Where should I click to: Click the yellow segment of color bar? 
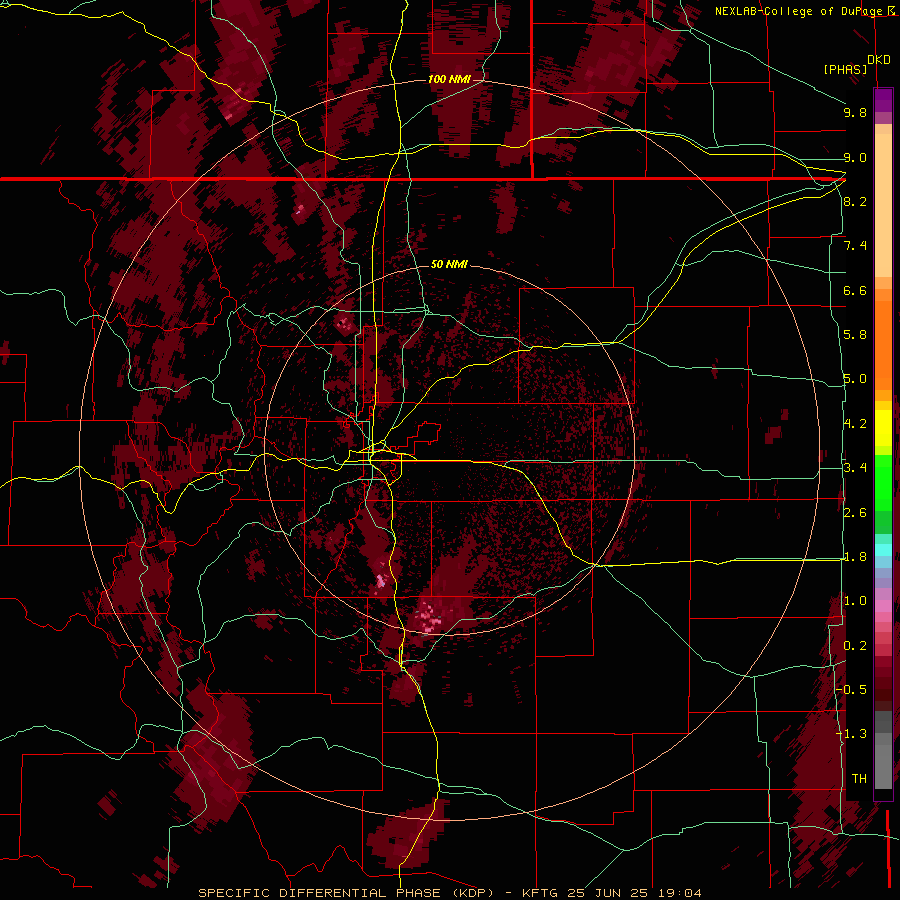pos(883,428)
